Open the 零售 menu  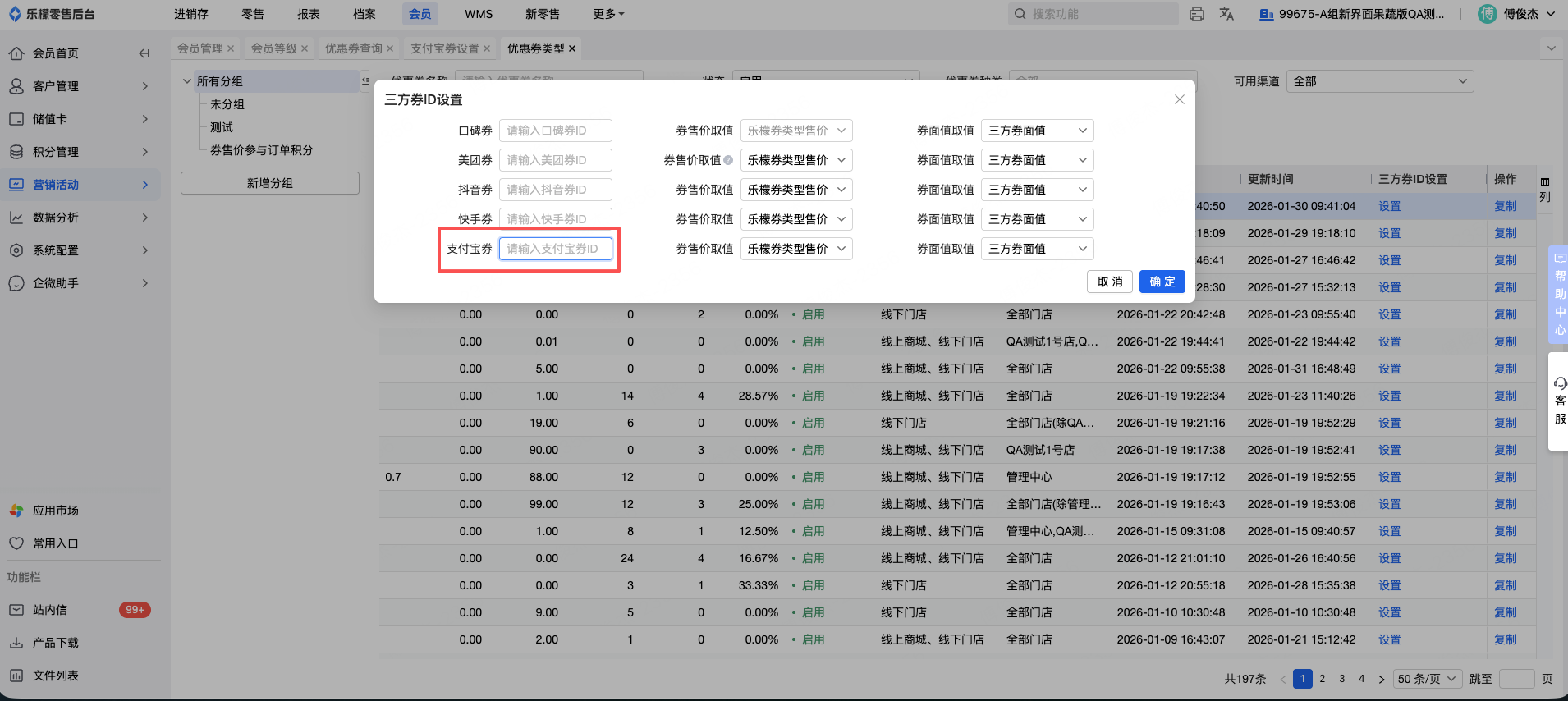pyautogui.click(x=253, y=14)
